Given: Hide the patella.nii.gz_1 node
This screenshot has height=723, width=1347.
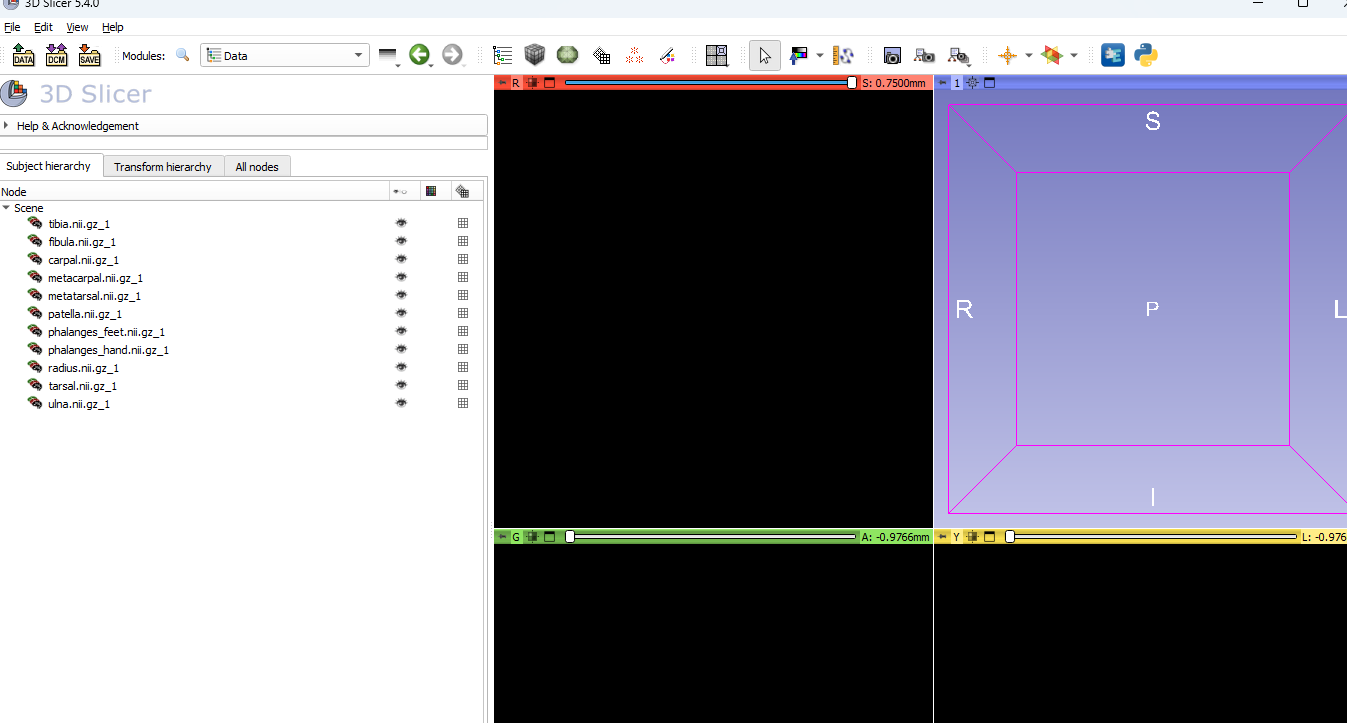Looking at the screenshot, I should [401, 313].
